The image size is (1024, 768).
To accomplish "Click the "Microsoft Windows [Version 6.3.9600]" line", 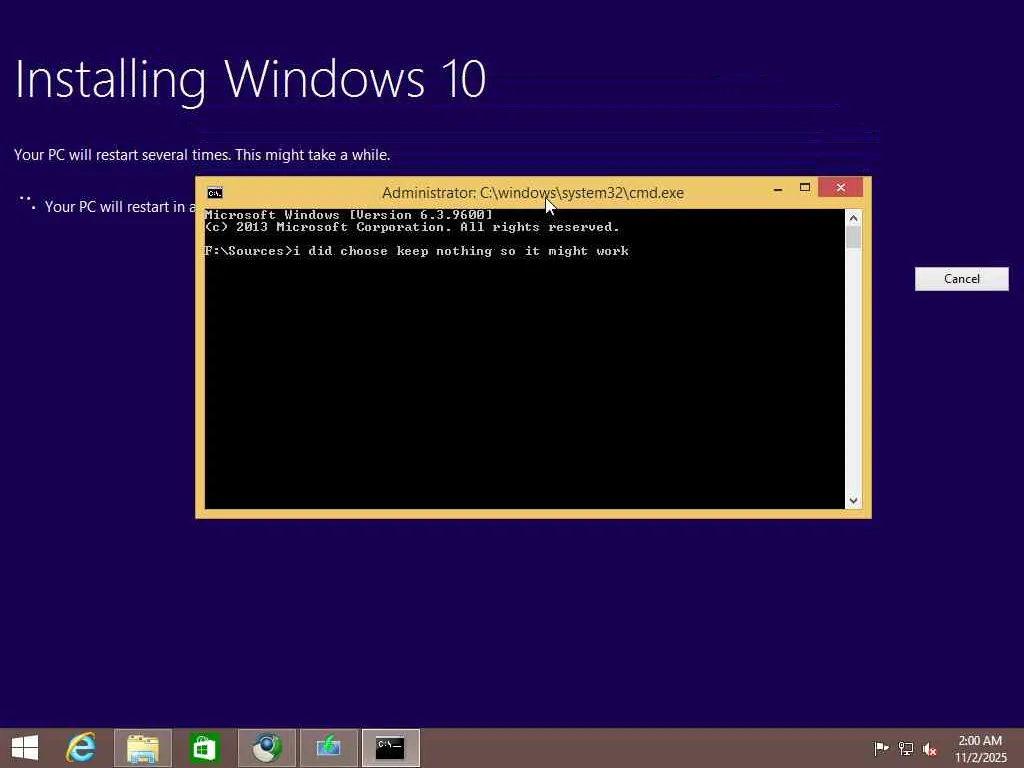I will pos(349,215).
